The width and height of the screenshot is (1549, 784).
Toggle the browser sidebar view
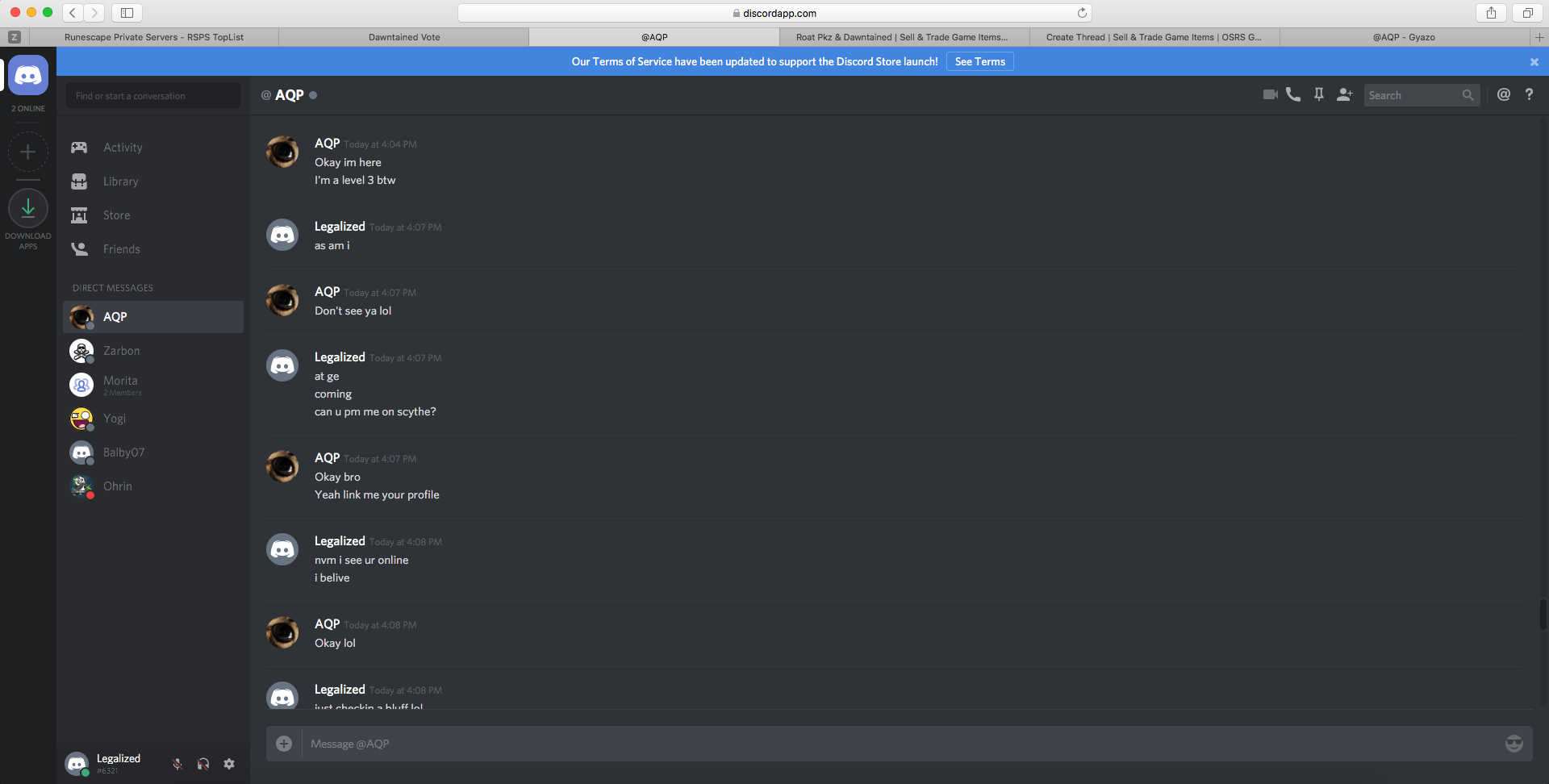tap(127, 13)
